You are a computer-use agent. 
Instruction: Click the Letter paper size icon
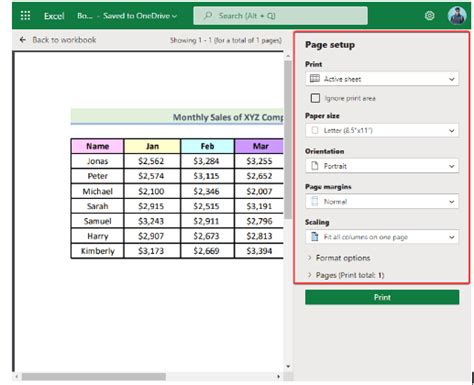(315, 130)
